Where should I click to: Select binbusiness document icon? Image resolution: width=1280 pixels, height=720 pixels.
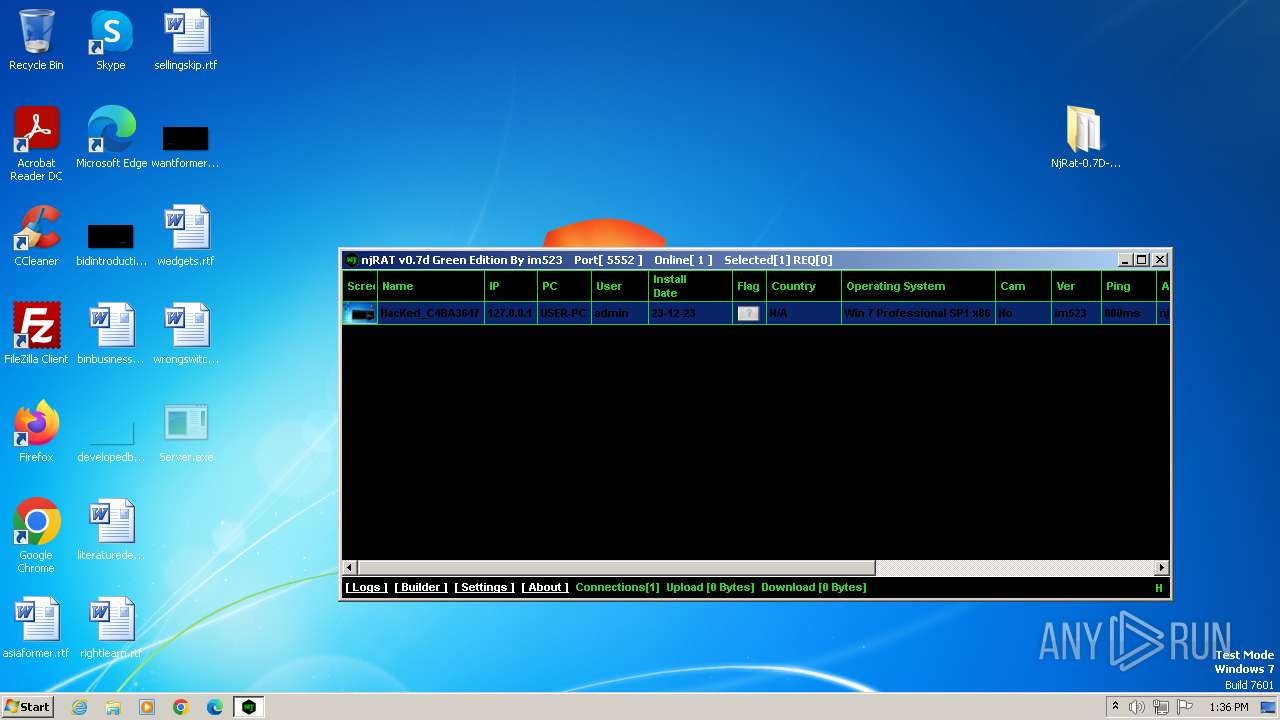pyautogui.click(x=111, y=334)
